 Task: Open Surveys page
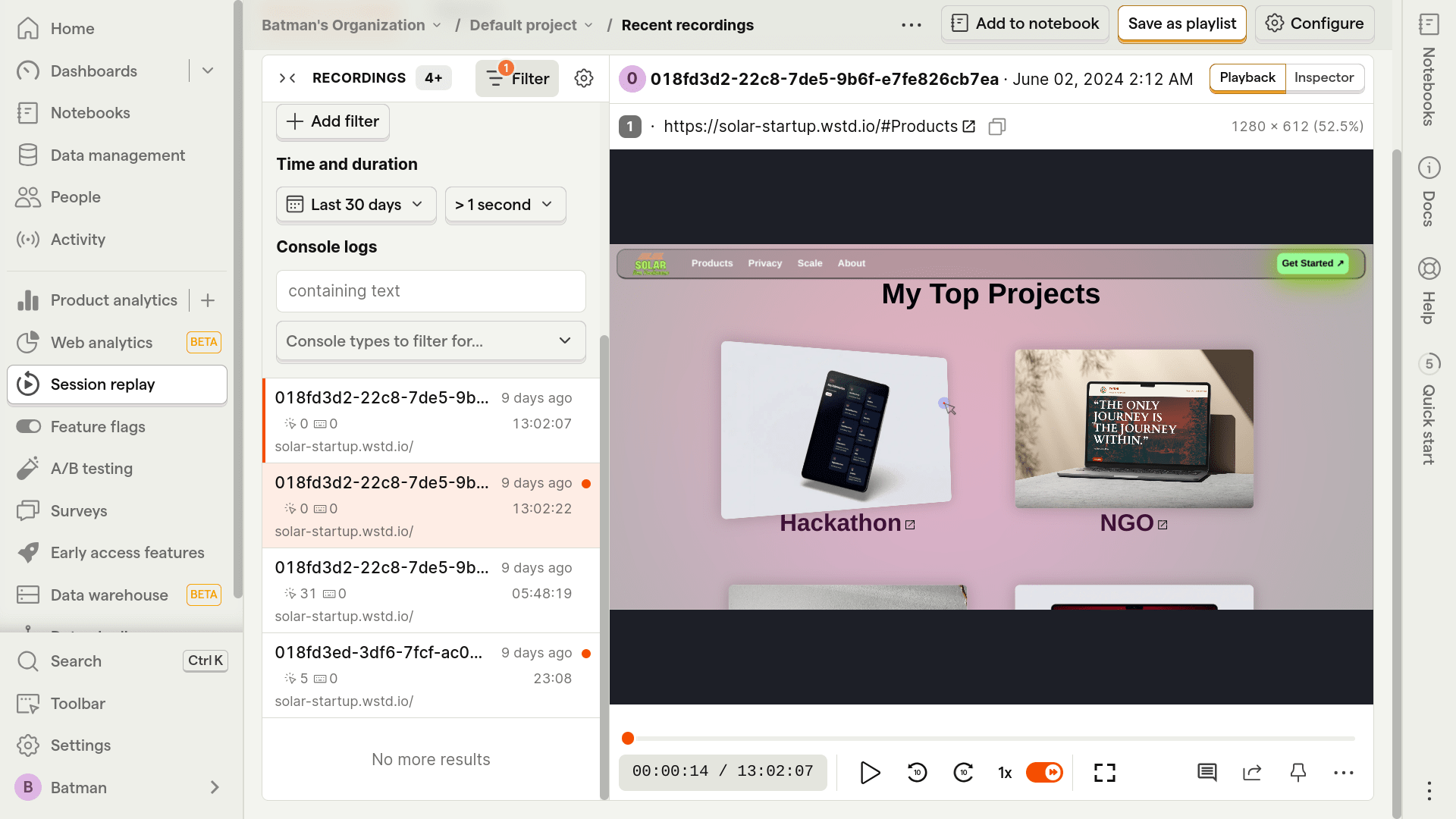click(117, 511)
